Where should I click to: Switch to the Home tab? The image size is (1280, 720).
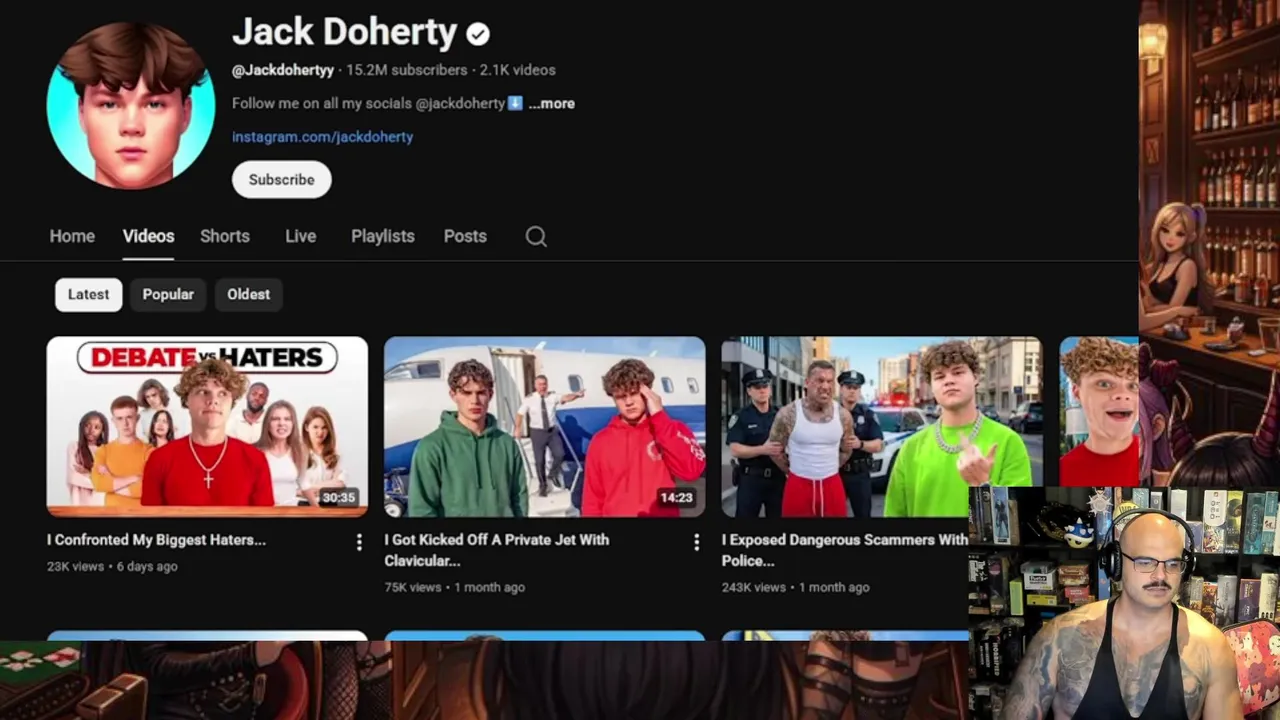72,236
